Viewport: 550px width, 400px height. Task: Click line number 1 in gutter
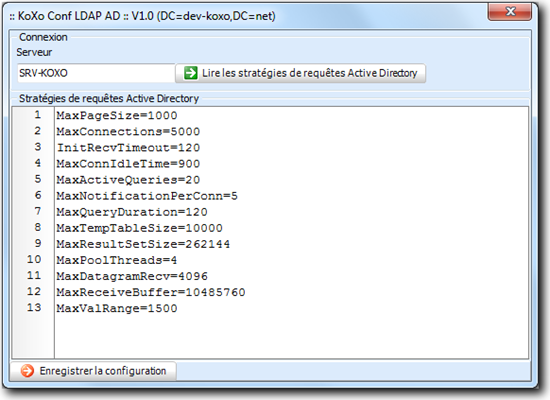click(38, 115)
